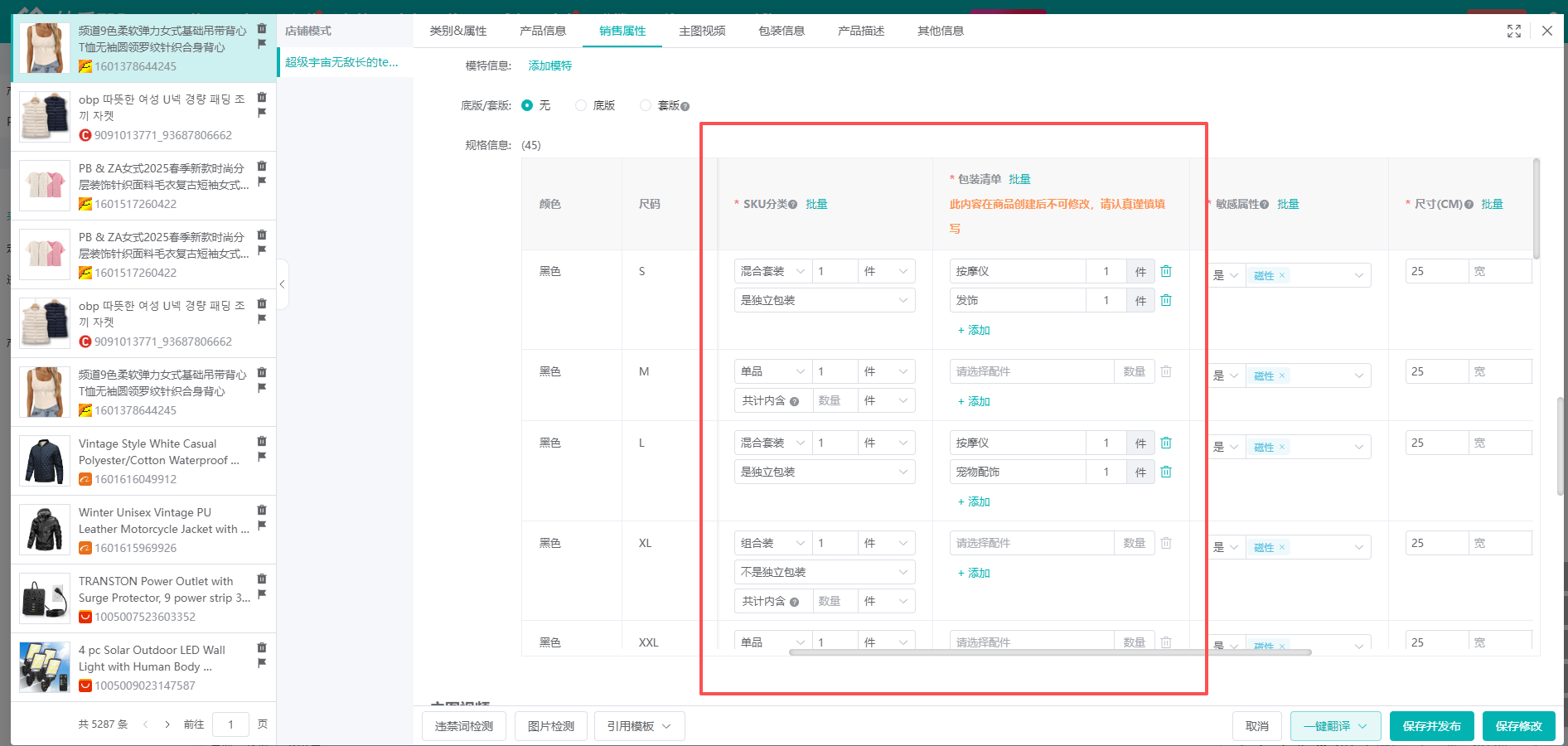Click the 保存并发布 button
Screen dimensions: 1568x746
1431,726
